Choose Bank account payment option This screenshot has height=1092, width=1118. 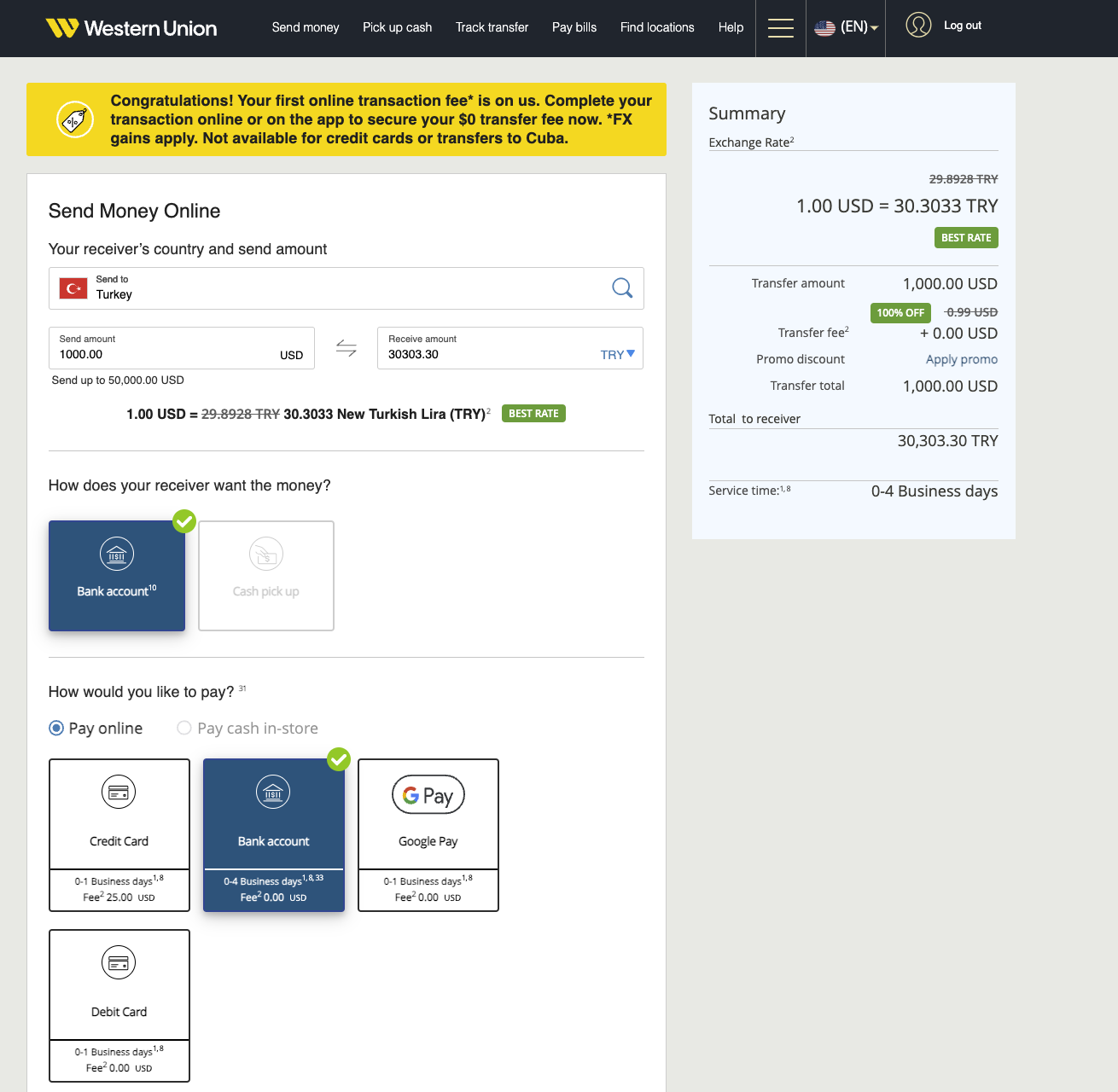(x=274, y=835)
